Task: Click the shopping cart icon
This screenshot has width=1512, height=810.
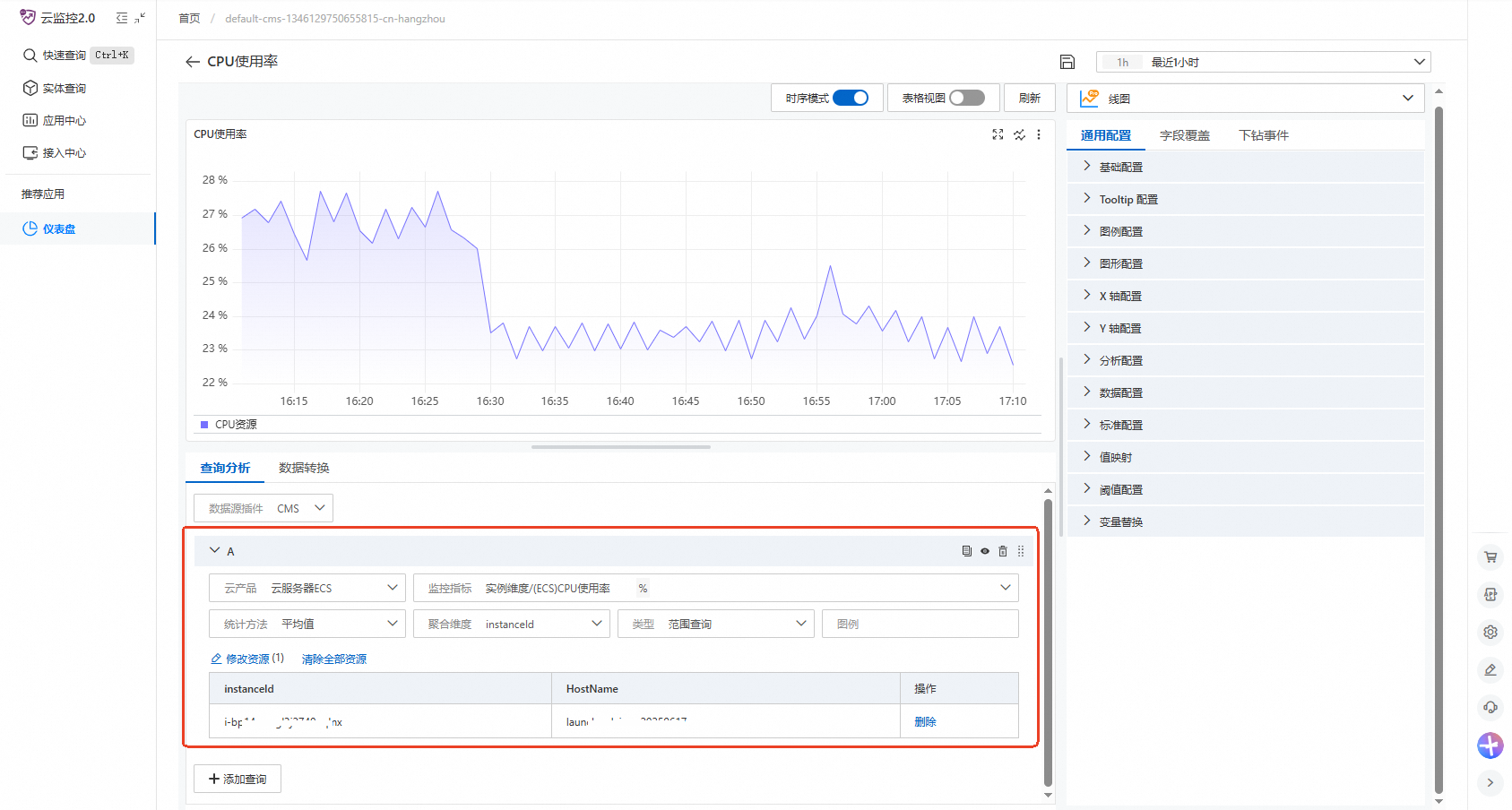Action: coord(1490,556)
